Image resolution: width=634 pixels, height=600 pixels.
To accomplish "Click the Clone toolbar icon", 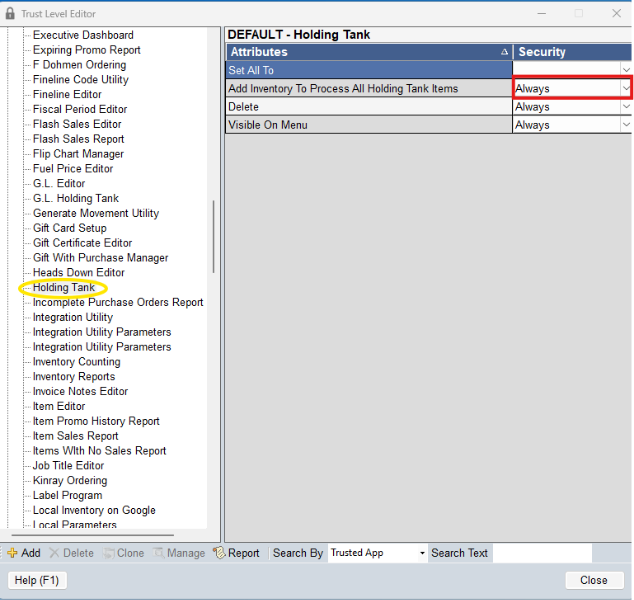I will [x=108, y=553].
